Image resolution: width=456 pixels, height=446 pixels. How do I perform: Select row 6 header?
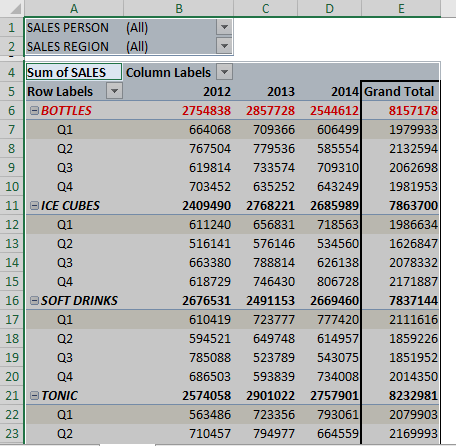pos(12,110)
